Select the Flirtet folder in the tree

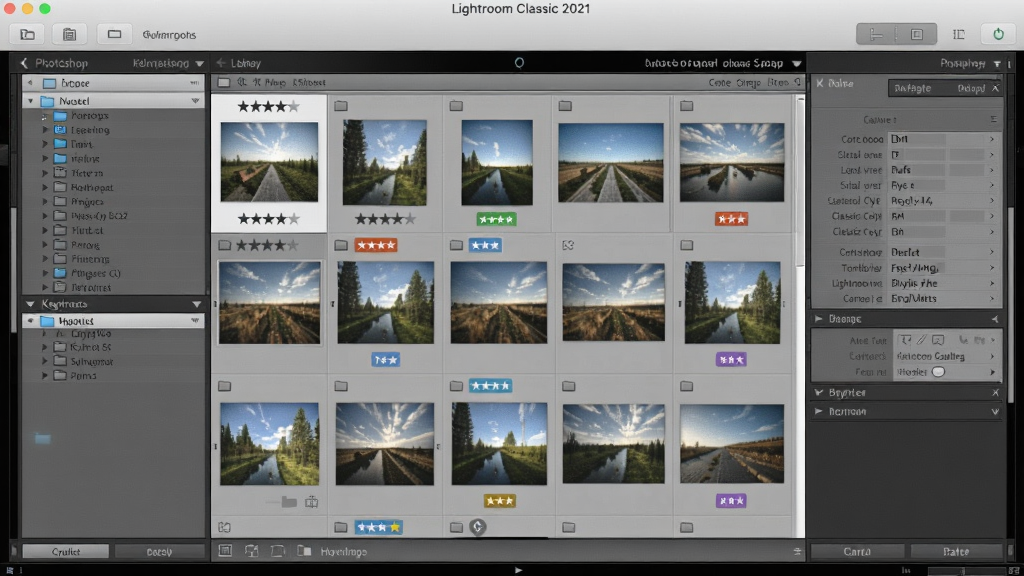coord(87,230)
